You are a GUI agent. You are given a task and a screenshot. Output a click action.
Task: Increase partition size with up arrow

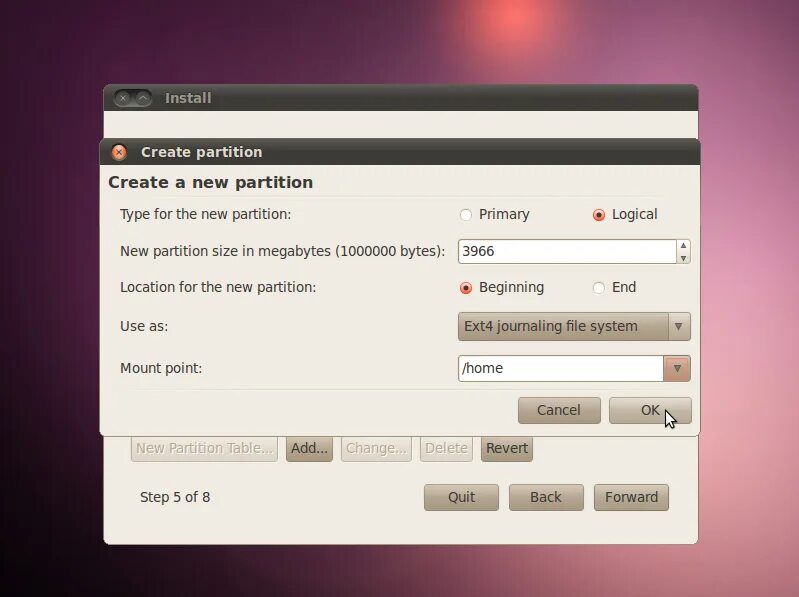[683, 246]
